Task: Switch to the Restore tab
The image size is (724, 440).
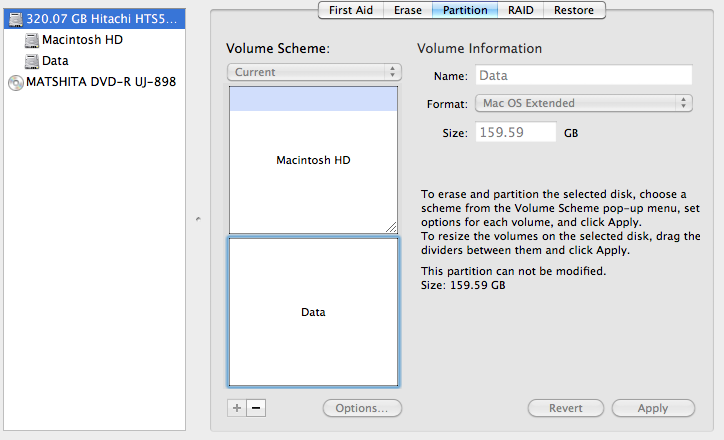Action: pyautogui.click(x=574, y=10)
